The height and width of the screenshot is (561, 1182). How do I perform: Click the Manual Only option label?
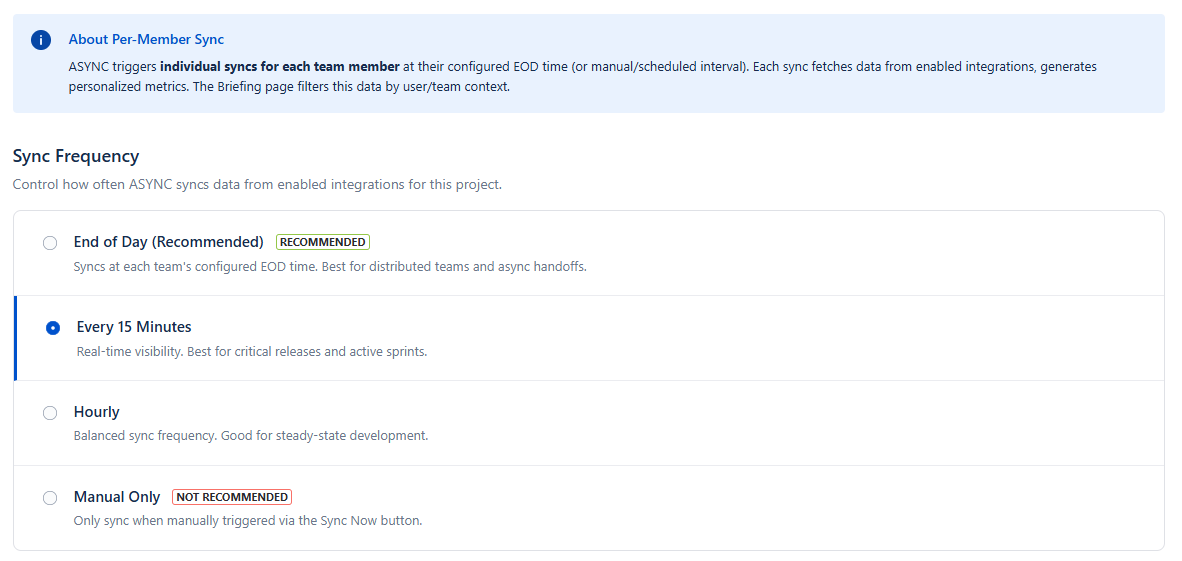pyautogui.click(x=117, y=497)
